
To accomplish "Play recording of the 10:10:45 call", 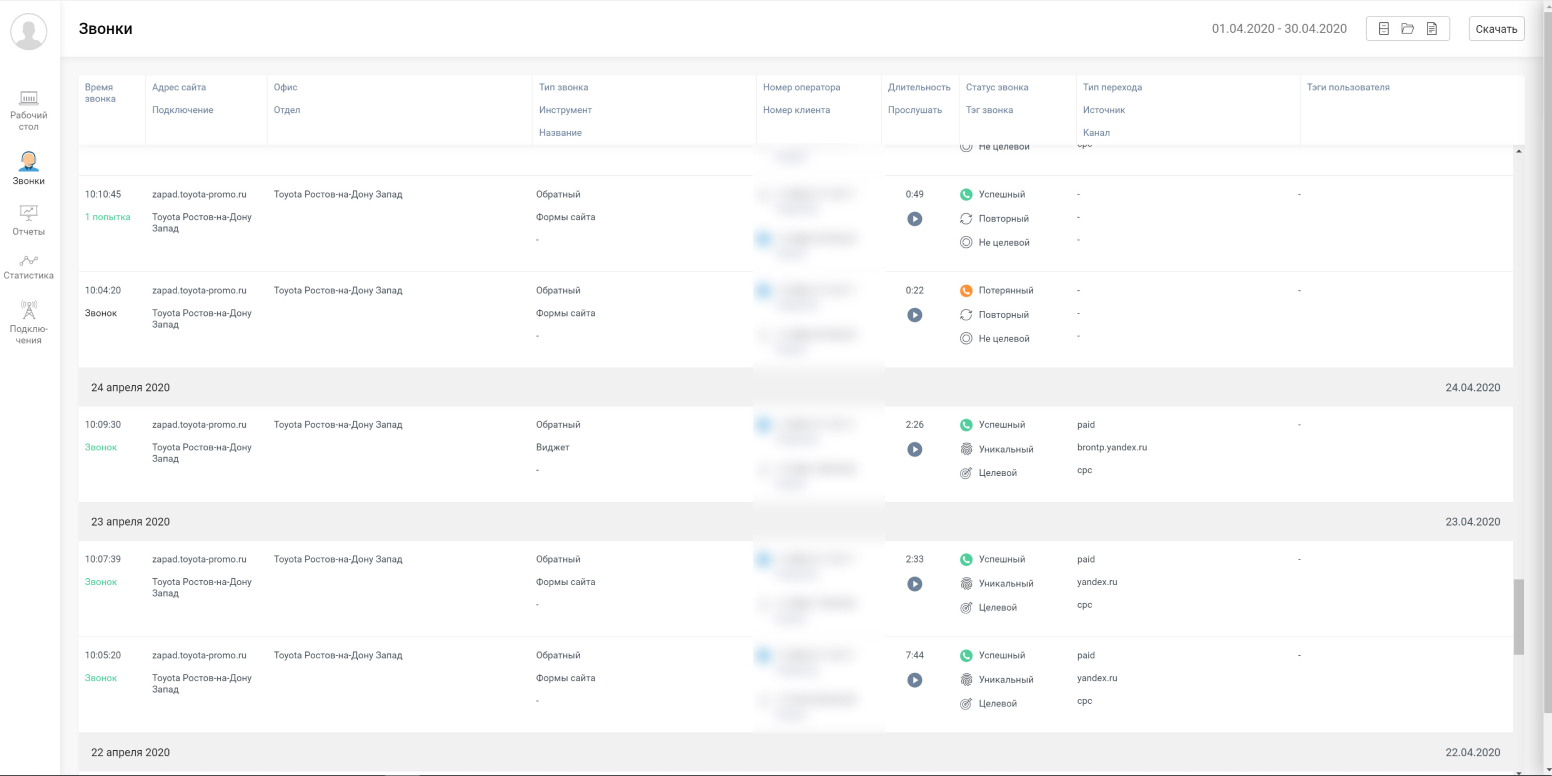I will pos(914,219).
